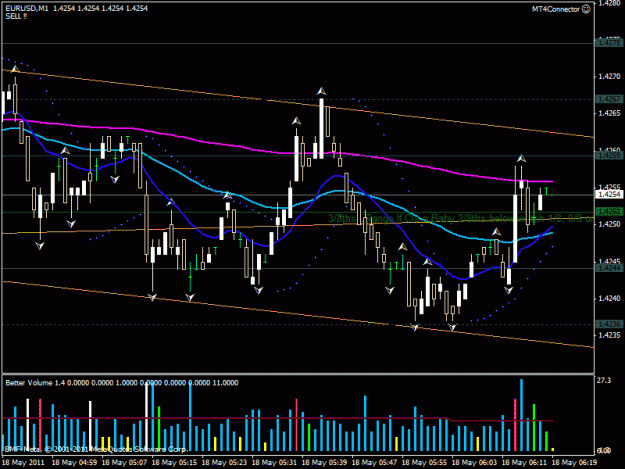Select the current price label 1.4254
Screen dimensions: 625x469
coord(608,194)
